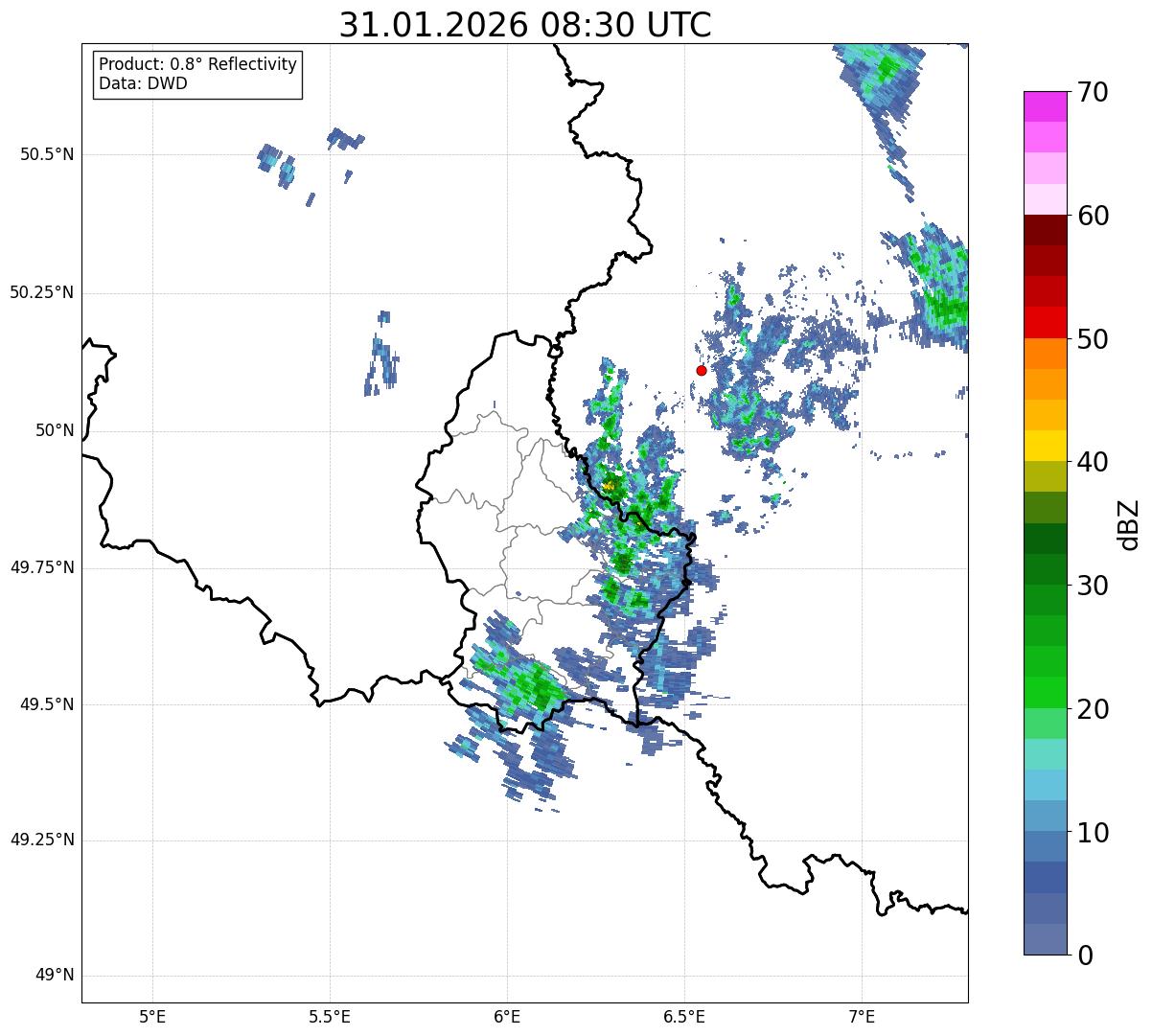
Task: Click the 49.25°N latitude label
Action: tap(41, 840)
